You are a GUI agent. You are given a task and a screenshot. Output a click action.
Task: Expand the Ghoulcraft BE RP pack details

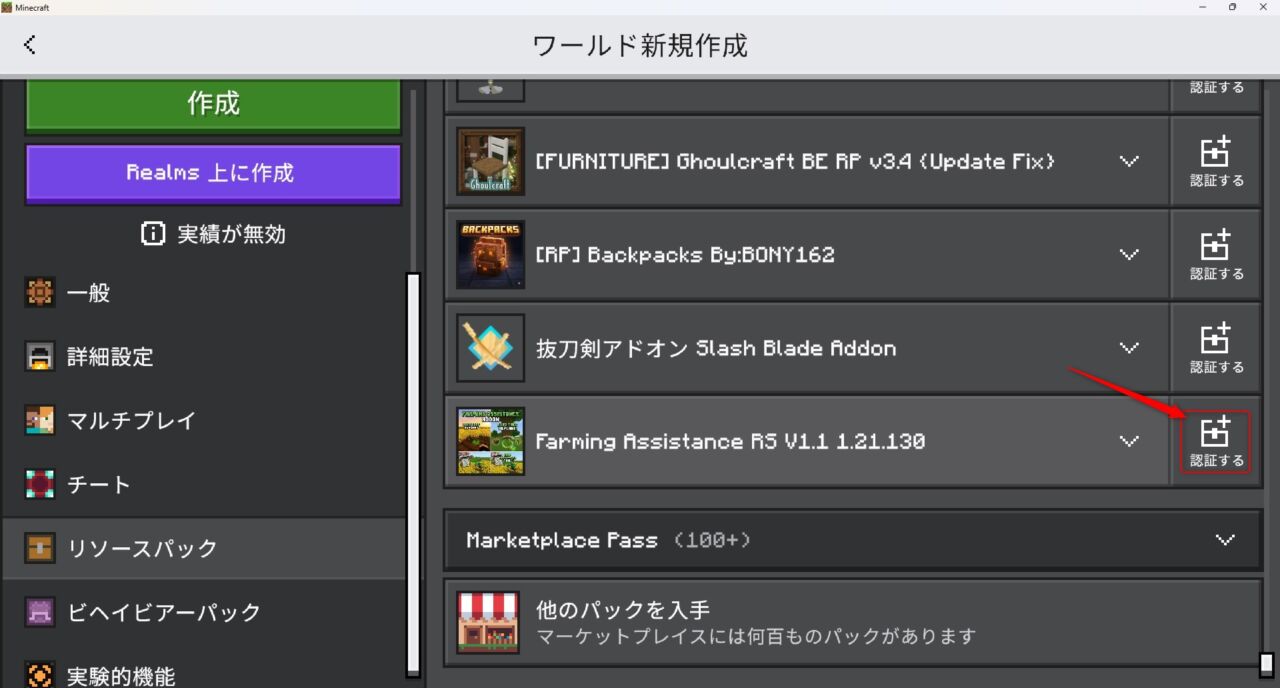pos(1129,161)
